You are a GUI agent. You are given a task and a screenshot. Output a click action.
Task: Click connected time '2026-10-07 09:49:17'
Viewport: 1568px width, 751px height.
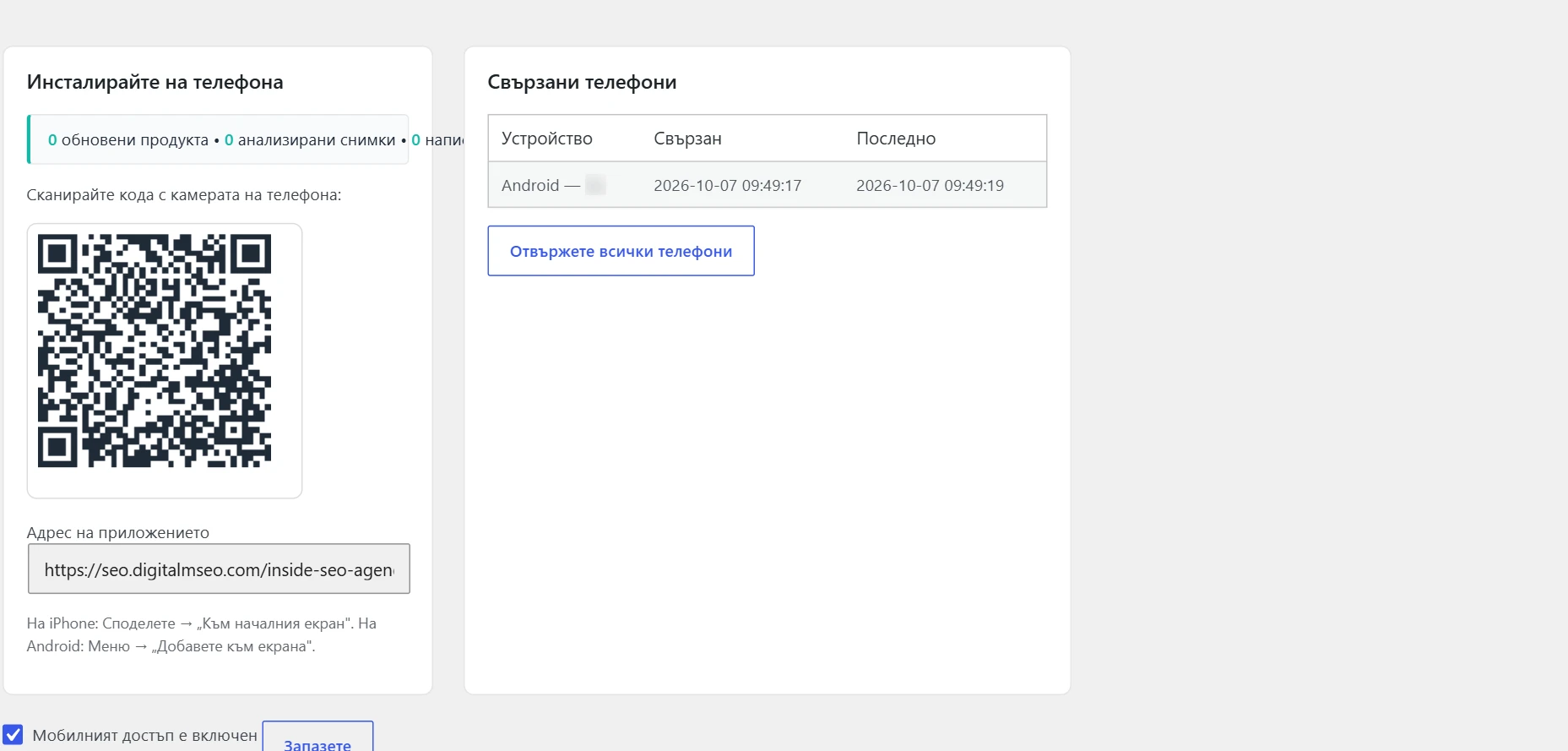coord(727,185)
